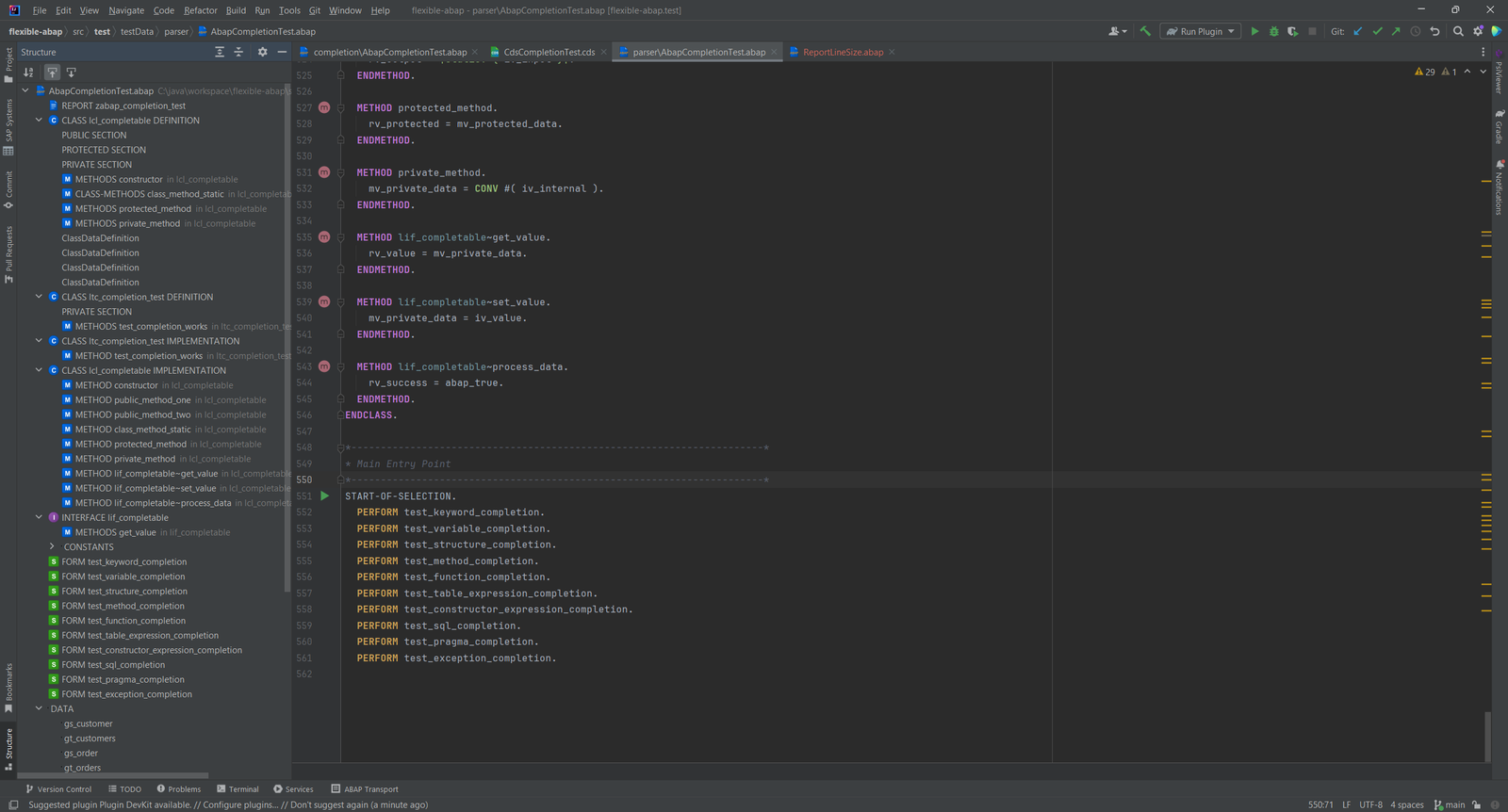The height and width of the screenshot is (812, 1508).
Task: Switch to the CdsCompletionTest.cds tab
Action: (549, 52)
